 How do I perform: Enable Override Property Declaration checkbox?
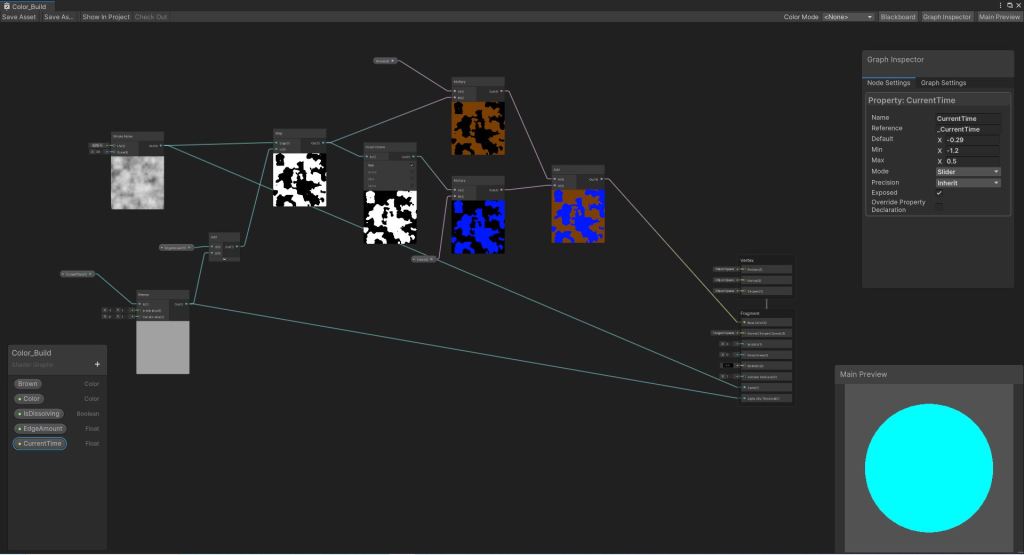(x=939, y=204)
